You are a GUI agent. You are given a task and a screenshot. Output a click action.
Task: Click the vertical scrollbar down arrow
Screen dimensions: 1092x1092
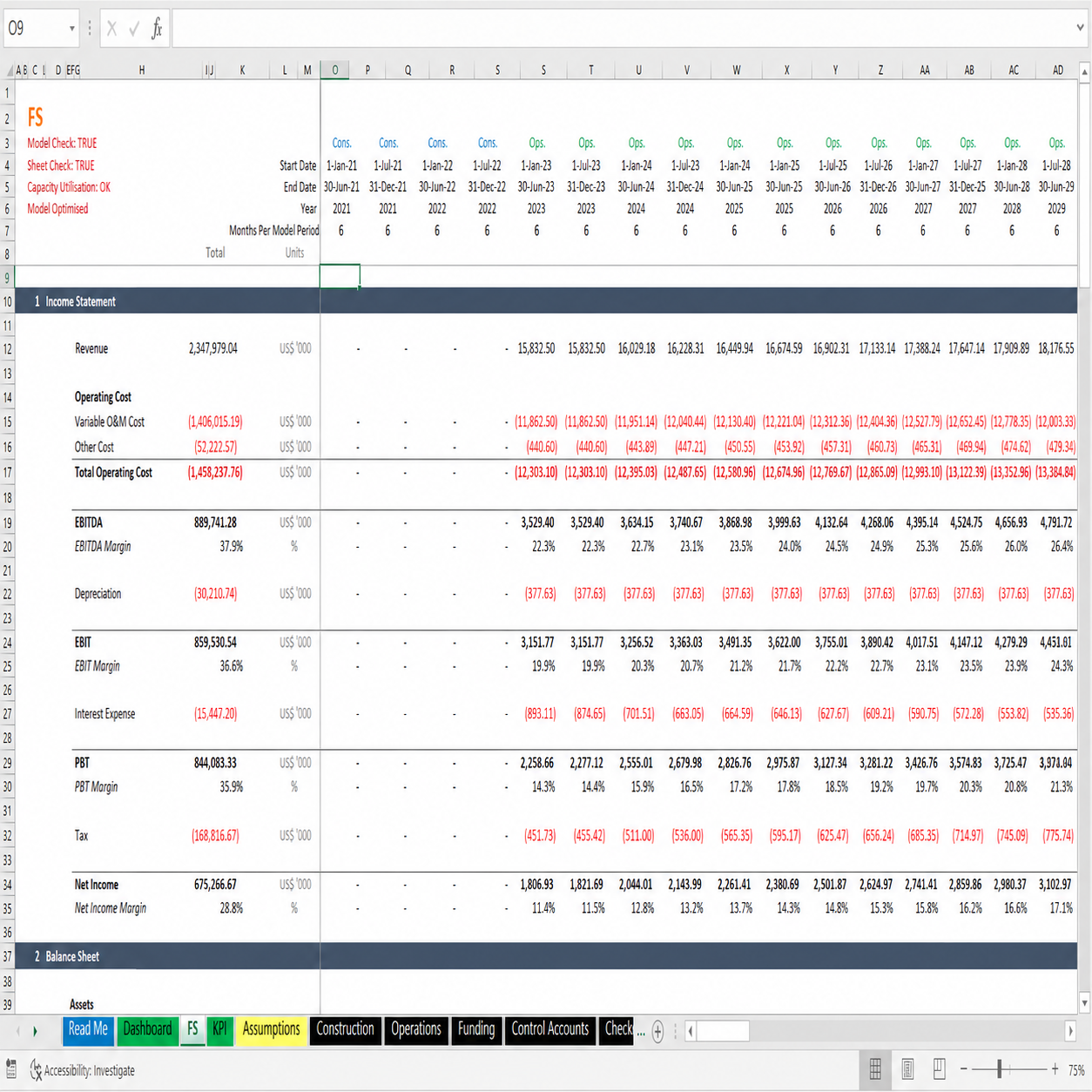coord(1085,1003)
